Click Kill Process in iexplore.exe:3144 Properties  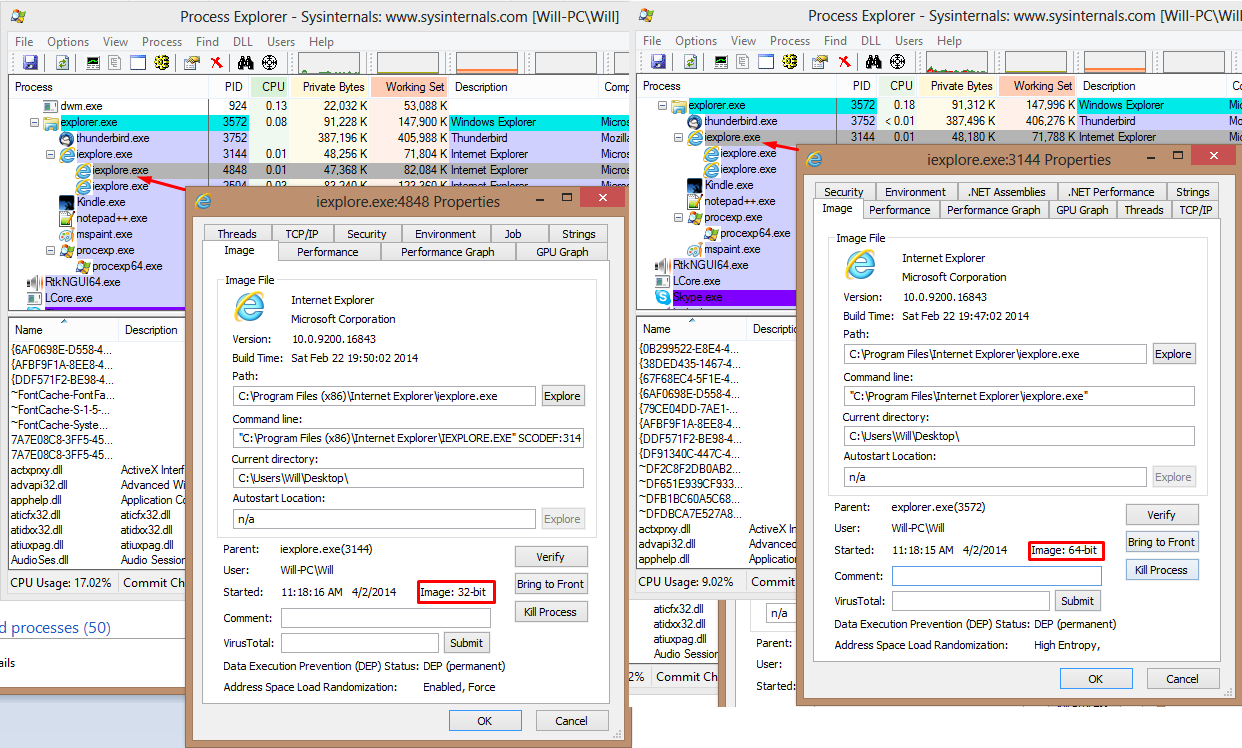point(1162,570)
